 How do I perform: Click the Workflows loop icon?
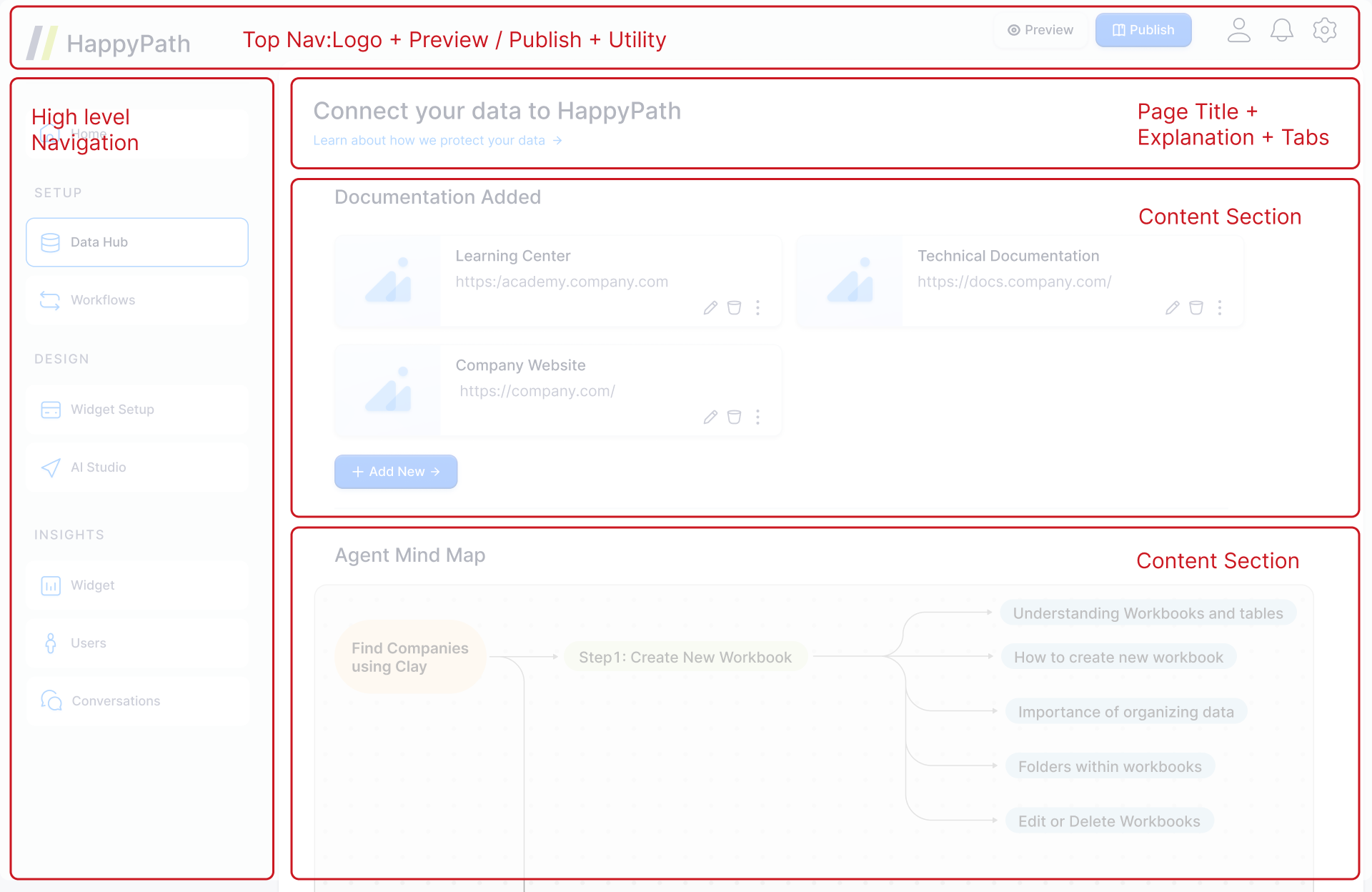point(50,300)
